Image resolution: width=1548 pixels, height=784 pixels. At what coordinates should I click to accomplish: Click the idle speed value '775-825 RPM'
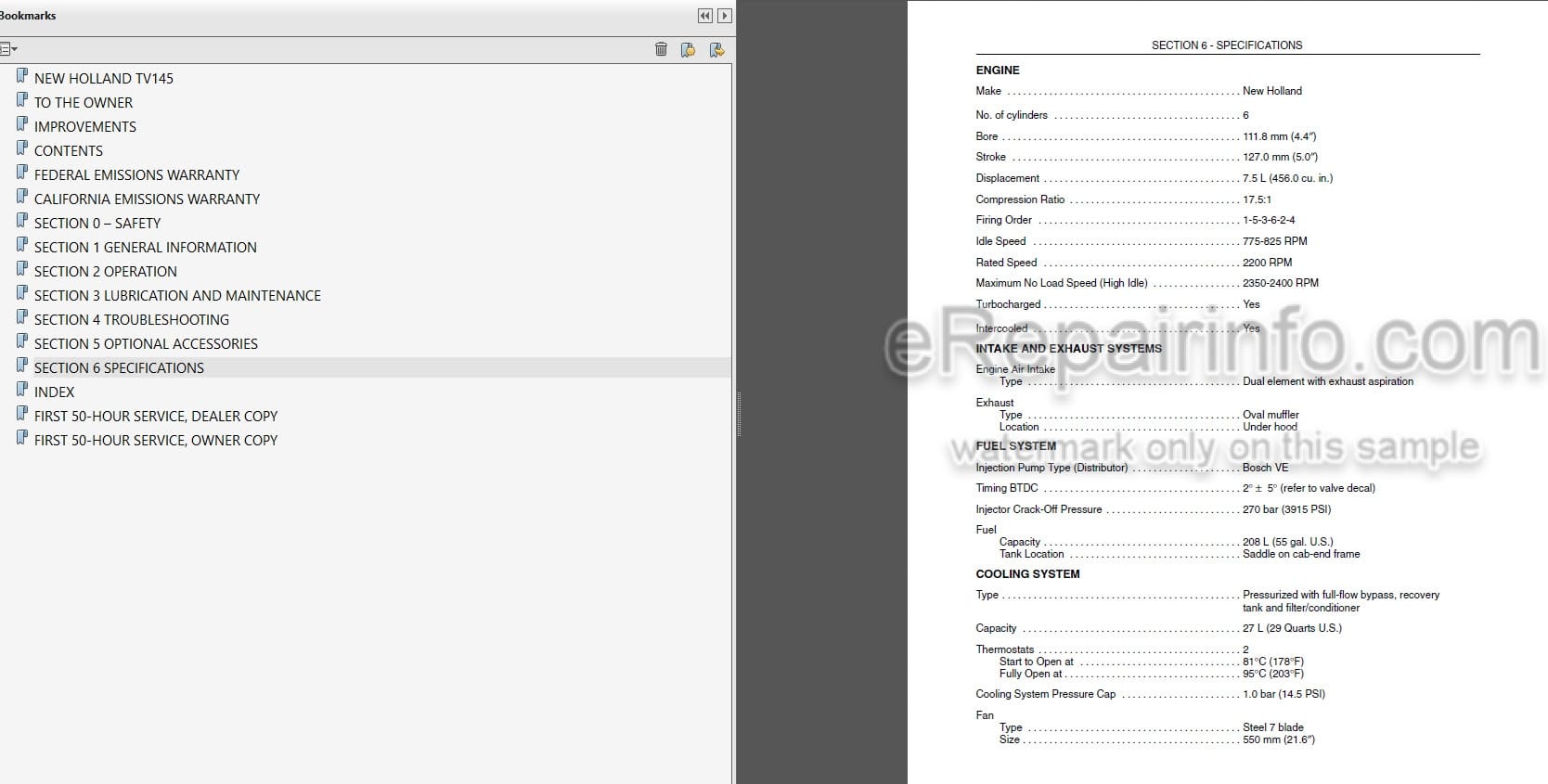(x=1275, y=241)
